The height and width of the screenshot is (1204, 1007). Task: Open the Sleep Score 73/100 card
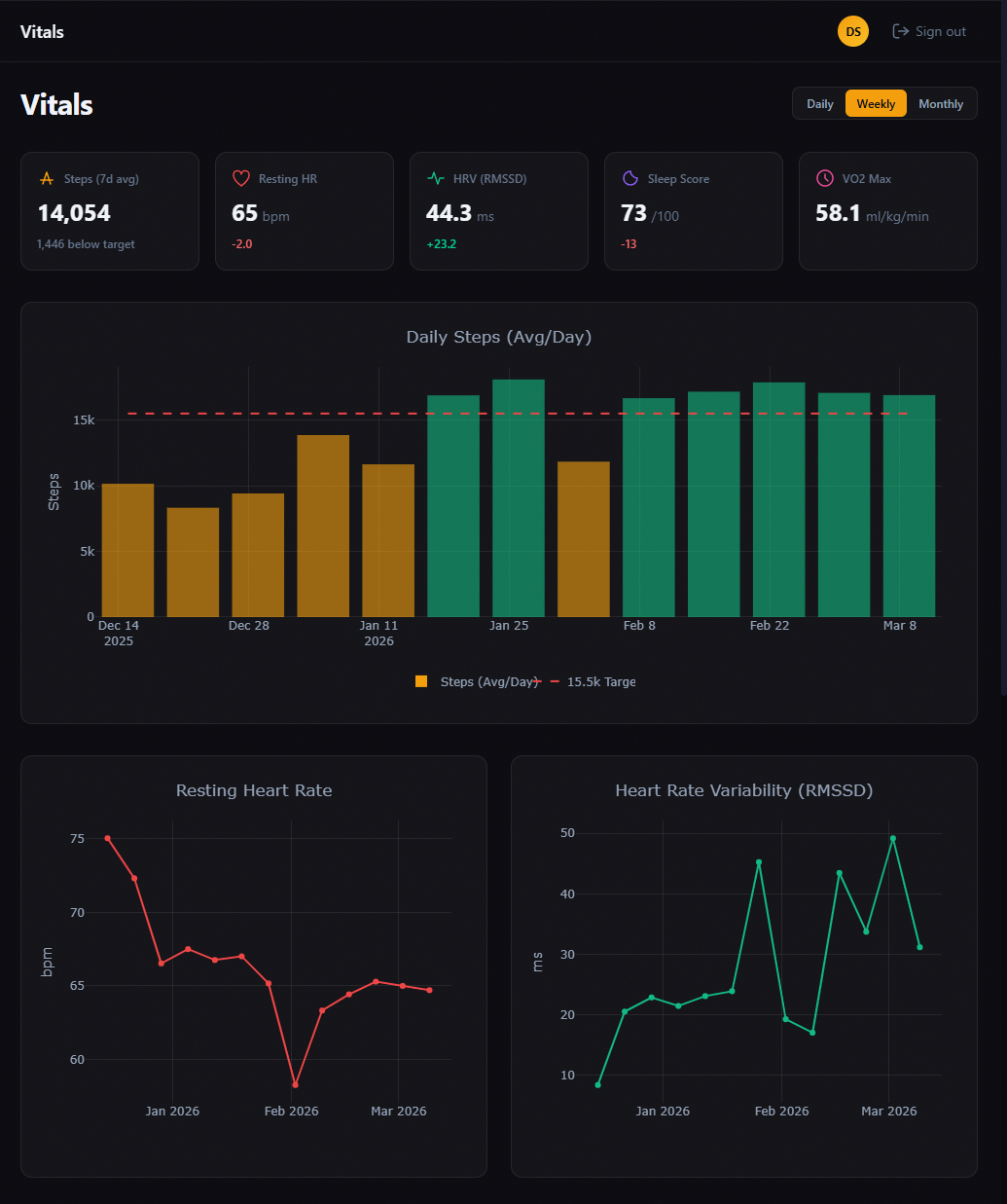(x=693, y=211)
